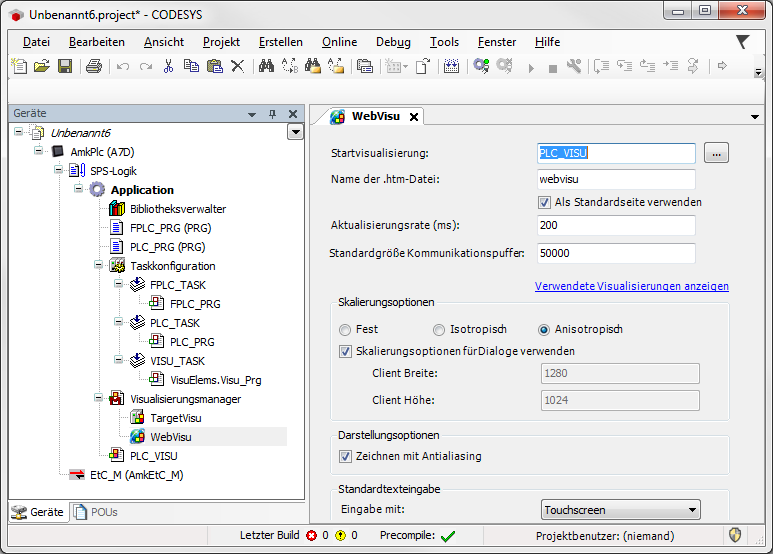Collapse the Application node

(78, 188)
